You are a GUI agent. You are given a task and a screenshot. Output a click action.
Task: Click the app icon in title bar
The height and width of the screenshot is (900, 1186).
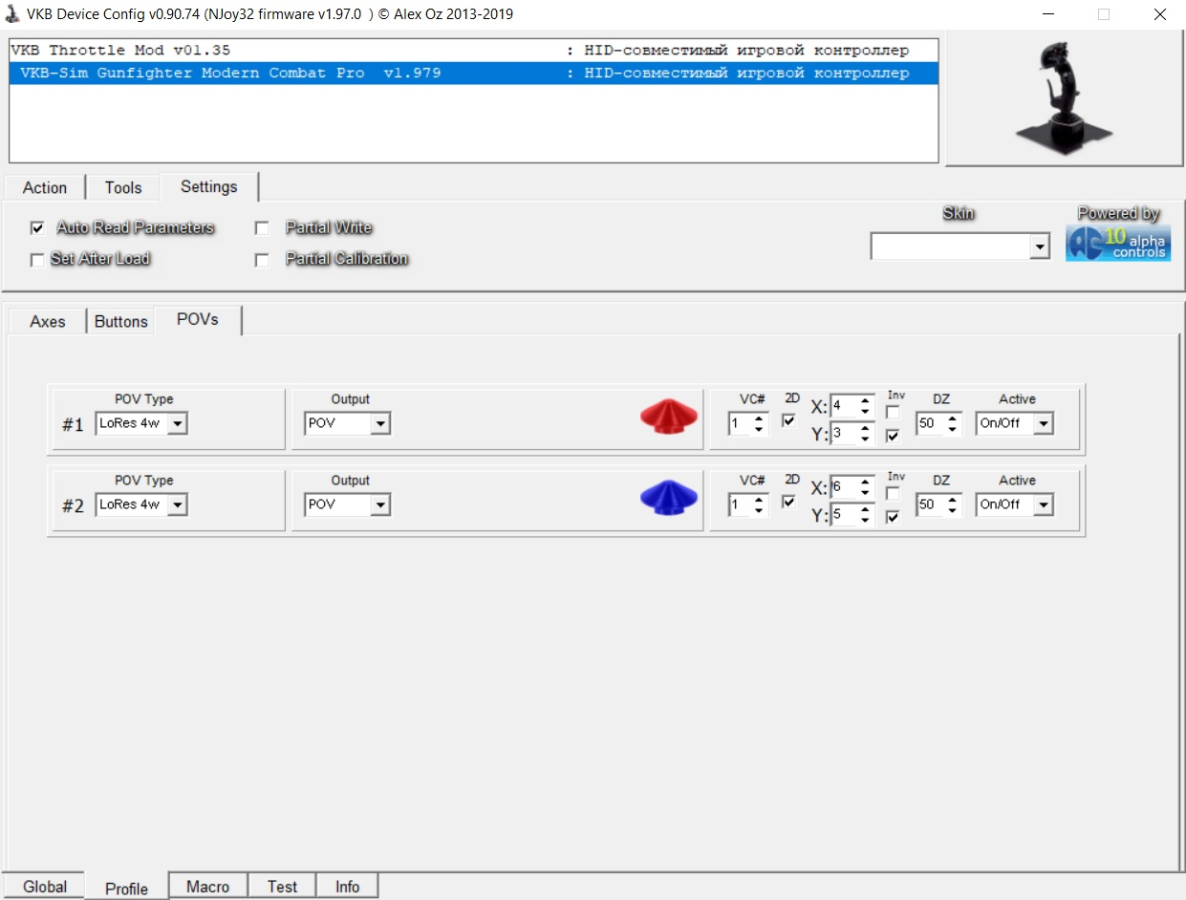coord(12,14)
